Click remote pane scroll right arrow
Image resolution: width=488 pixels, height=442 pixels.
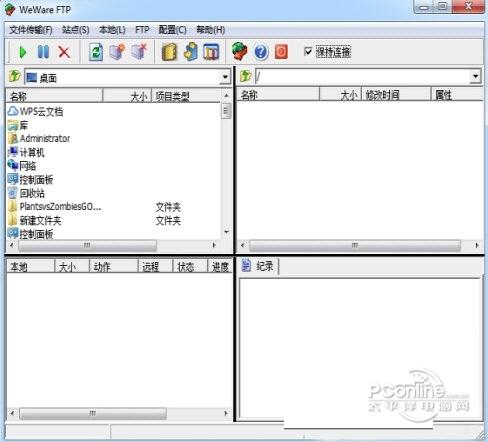[477, 245]
